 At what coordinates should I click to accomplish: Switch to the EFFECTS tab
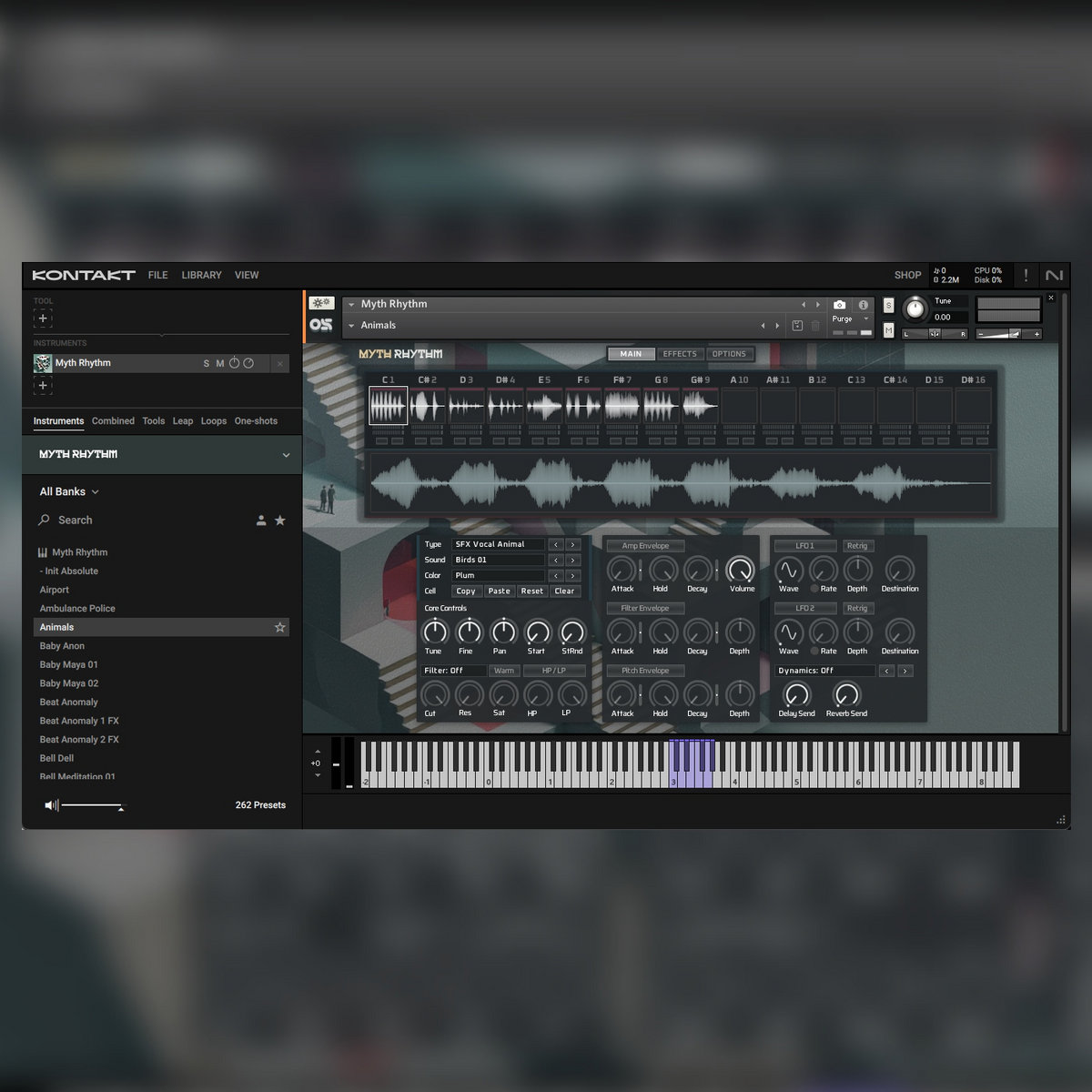tap(679, 354)
